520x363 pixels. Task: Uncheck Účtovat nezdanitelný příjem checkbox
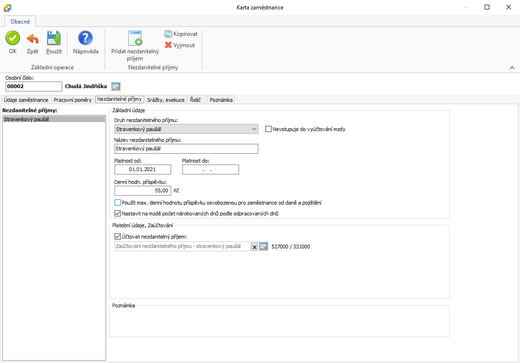[117, 237]
